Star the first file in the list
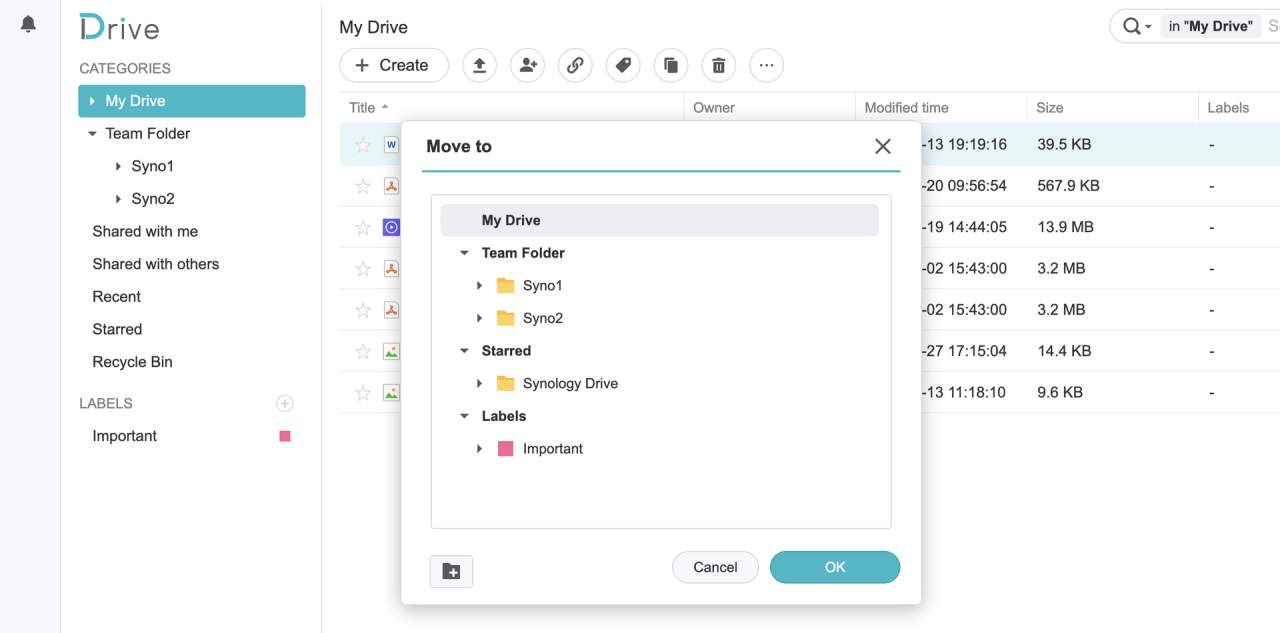 click(x=363, y=145)
